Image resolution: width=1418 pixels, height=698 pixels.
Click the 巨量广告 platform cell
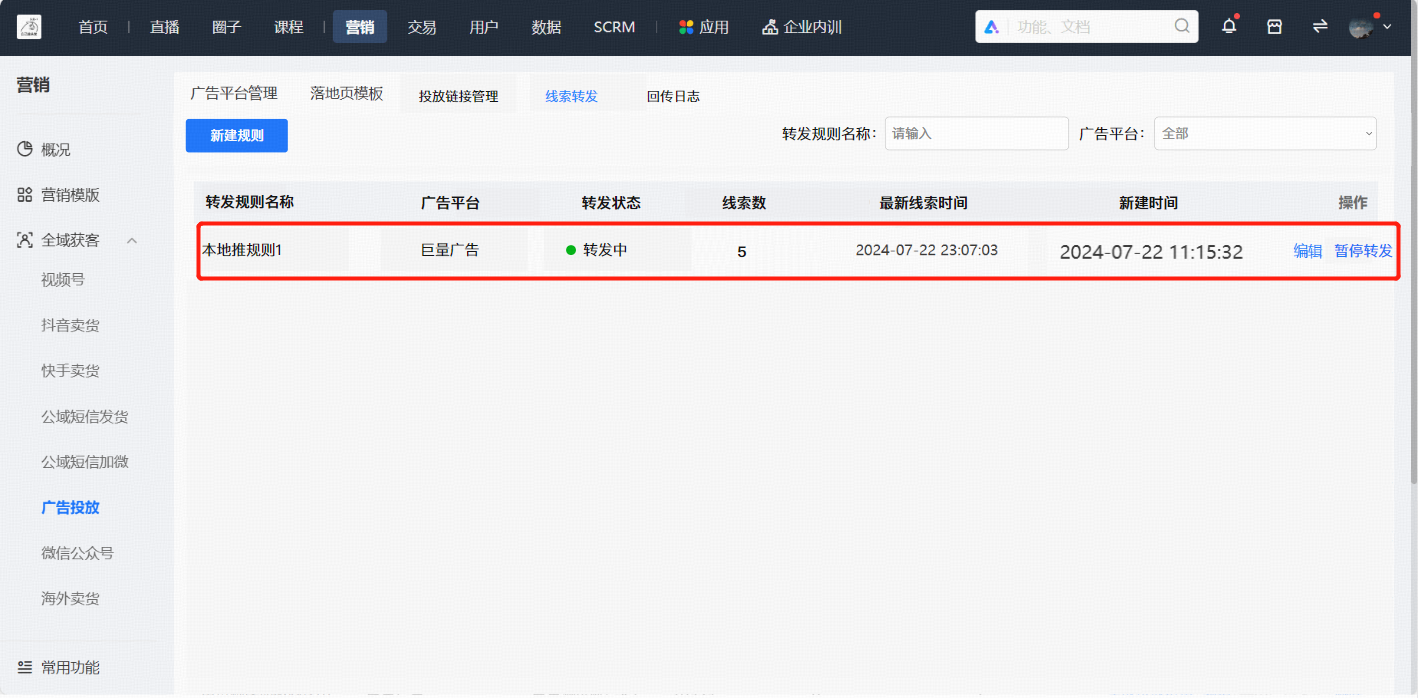(x=449, y=250)
